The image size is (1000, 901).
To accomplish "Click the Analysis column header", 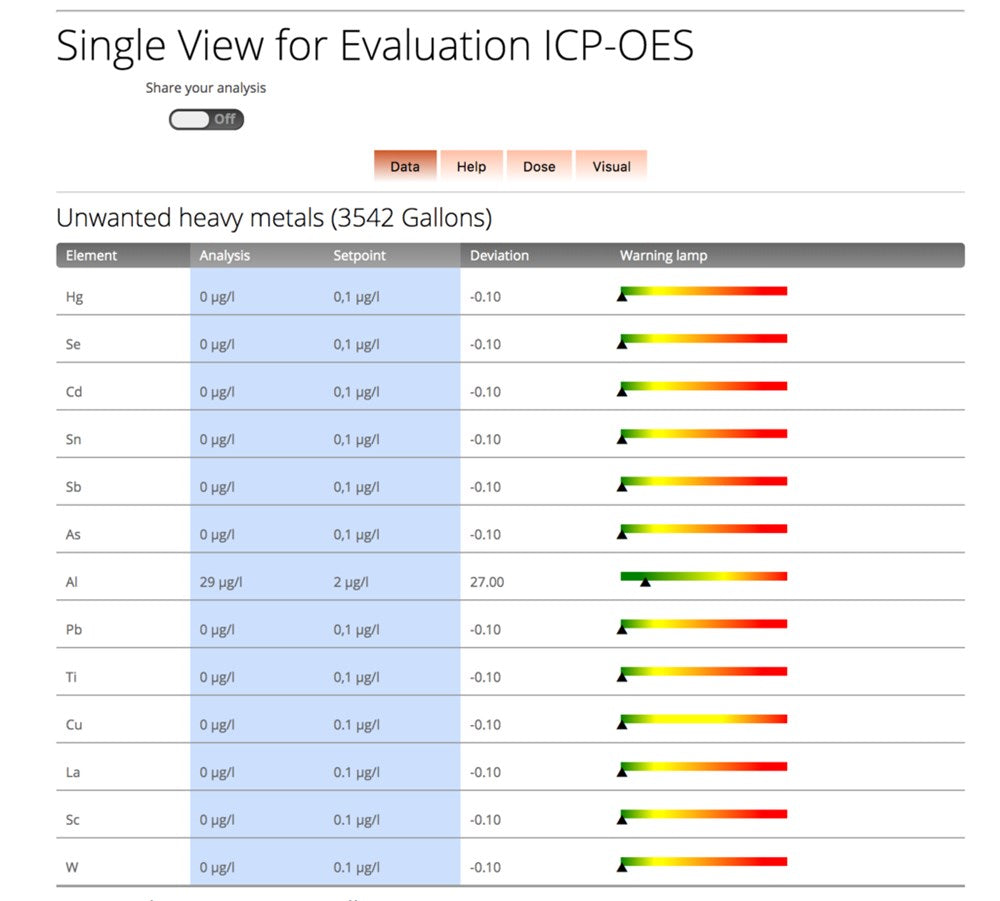I will coord(224,255).
